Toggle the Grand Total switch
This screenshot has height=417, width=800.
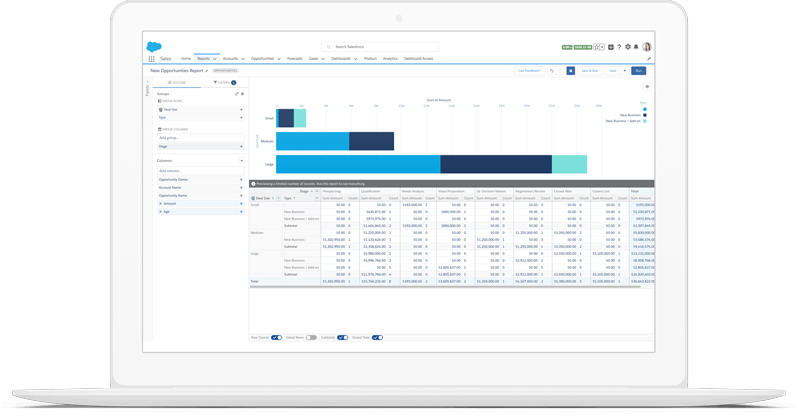pos(377,338)
